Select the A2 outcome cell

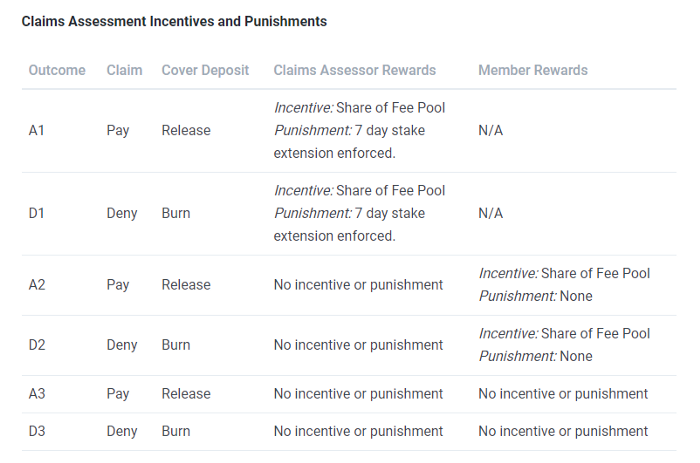(37, 285)
